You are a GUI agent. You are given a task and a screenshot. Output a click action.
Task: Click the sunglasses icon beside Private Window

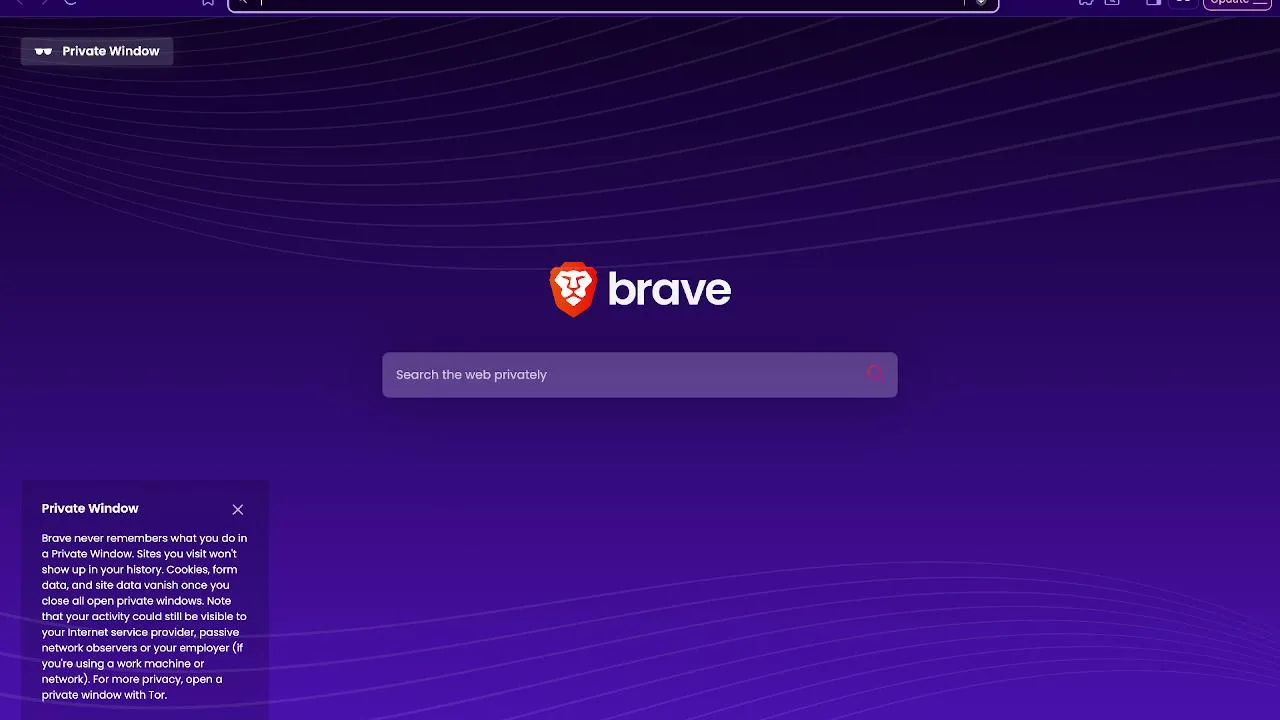(43, 51)
